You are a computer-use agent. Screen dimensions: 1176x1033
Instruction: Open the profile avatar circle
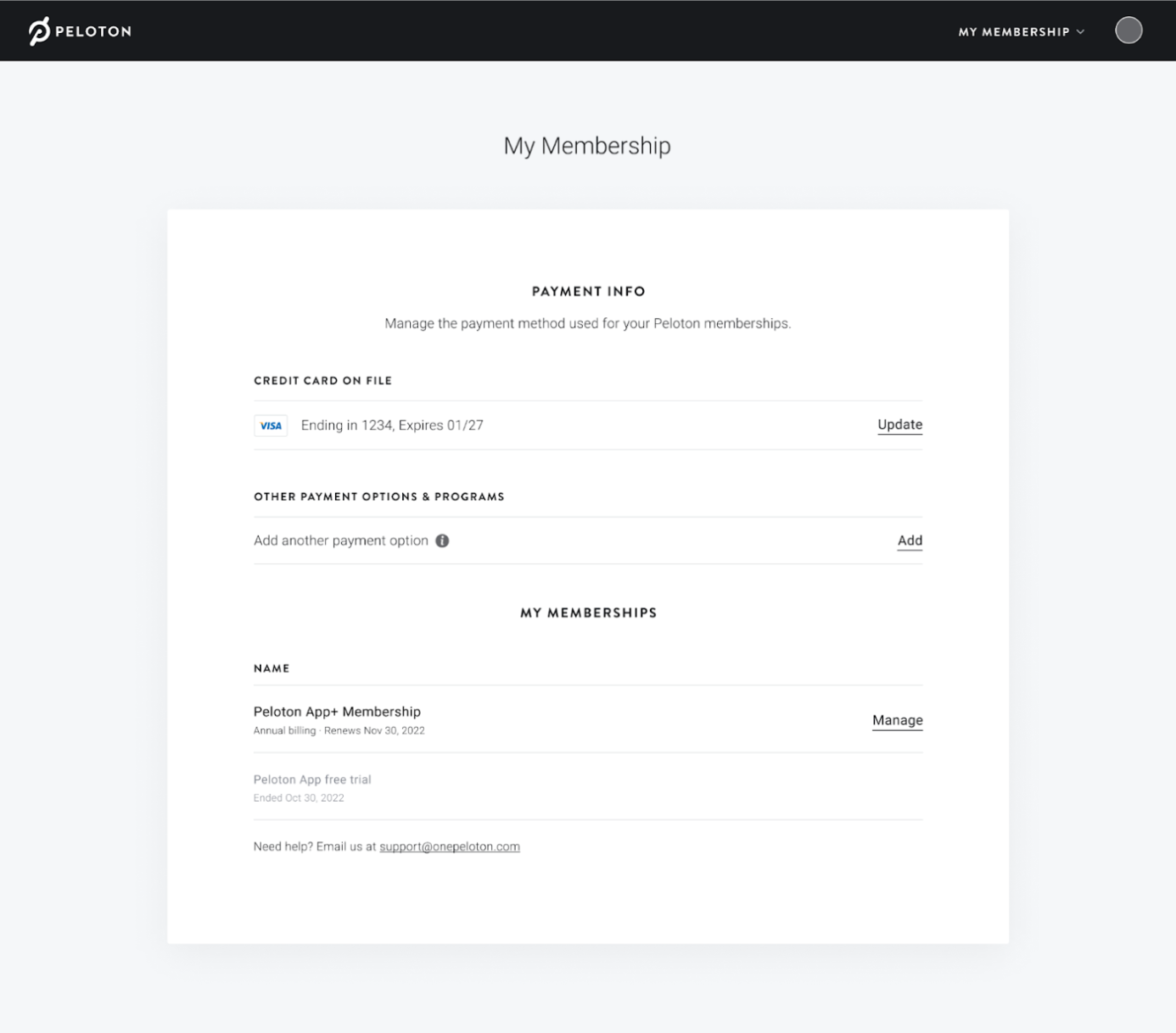pyautogui.click(x=1128, y=31)
